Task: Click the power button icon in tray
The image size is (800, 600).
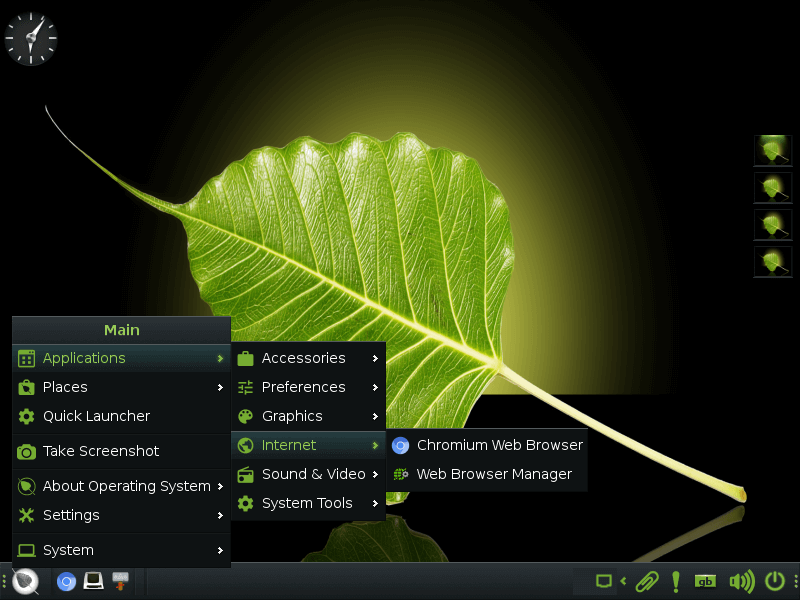Action: [774, 581]
